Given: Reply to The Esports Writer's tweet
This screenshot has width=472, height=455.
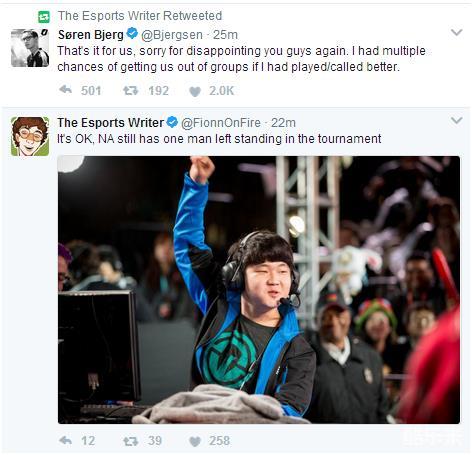Looking at the screenshot, I should [x=65, y=440].
